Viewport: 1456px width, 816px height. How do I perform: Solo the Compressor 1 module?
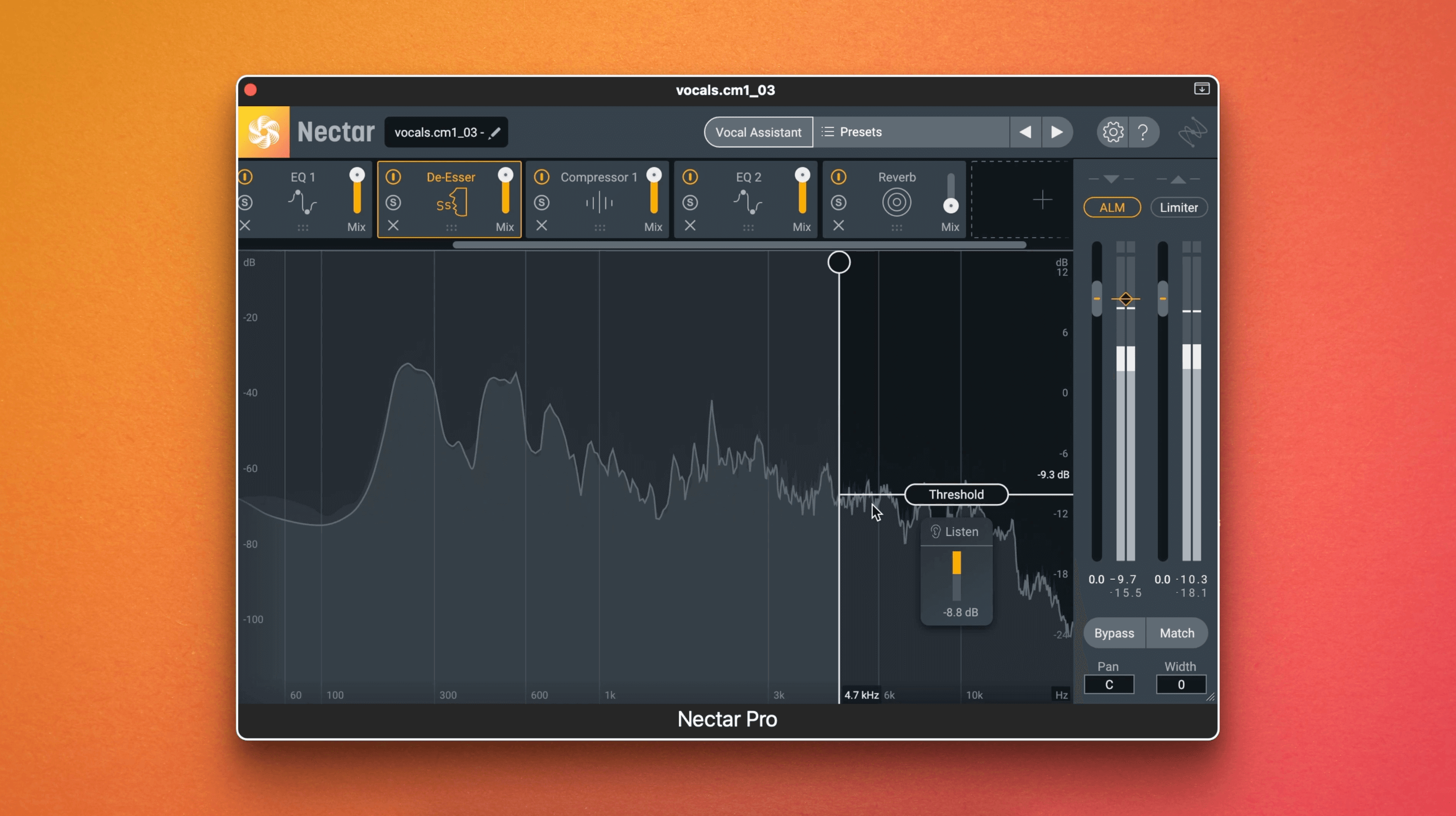[542, 202]
